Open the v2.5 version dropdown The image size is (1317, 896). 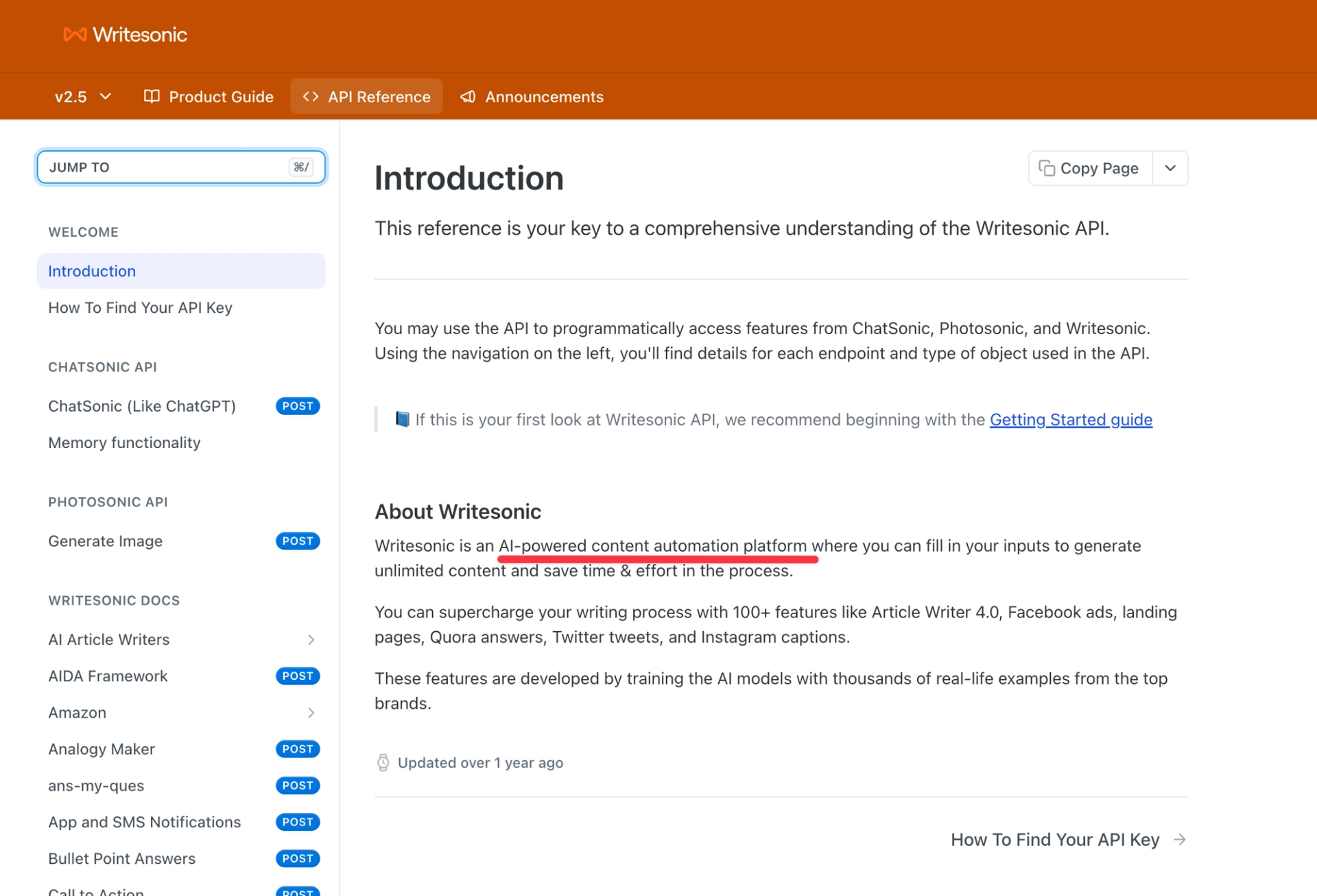[x=82, y=97]
